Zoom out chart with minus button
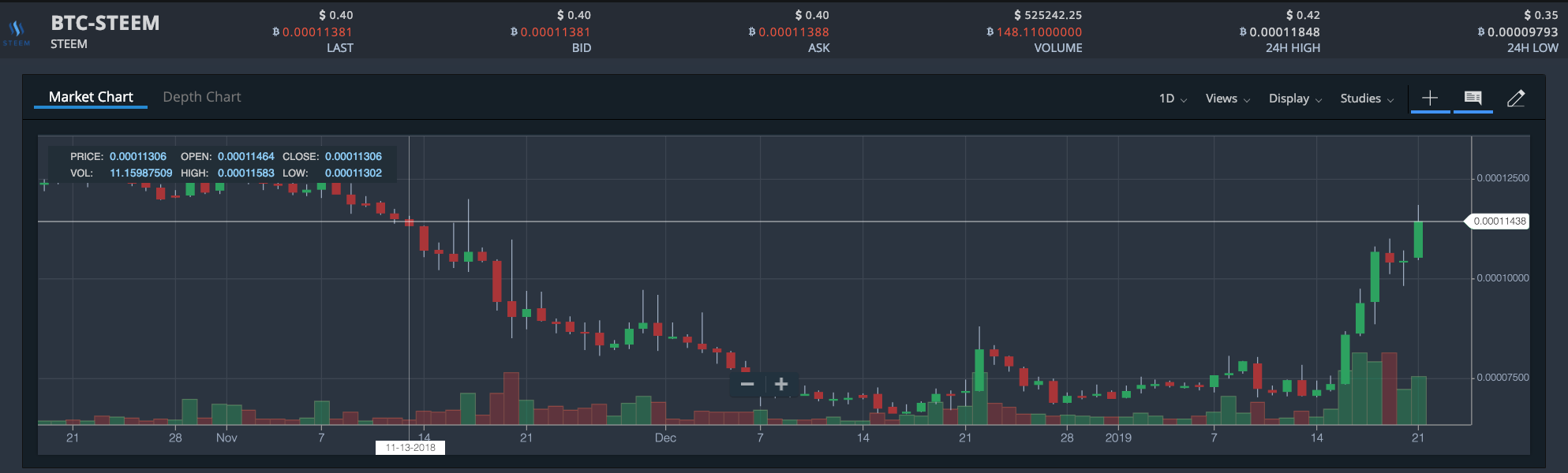This screenshot has height=473, width=1568. (747, 384)
